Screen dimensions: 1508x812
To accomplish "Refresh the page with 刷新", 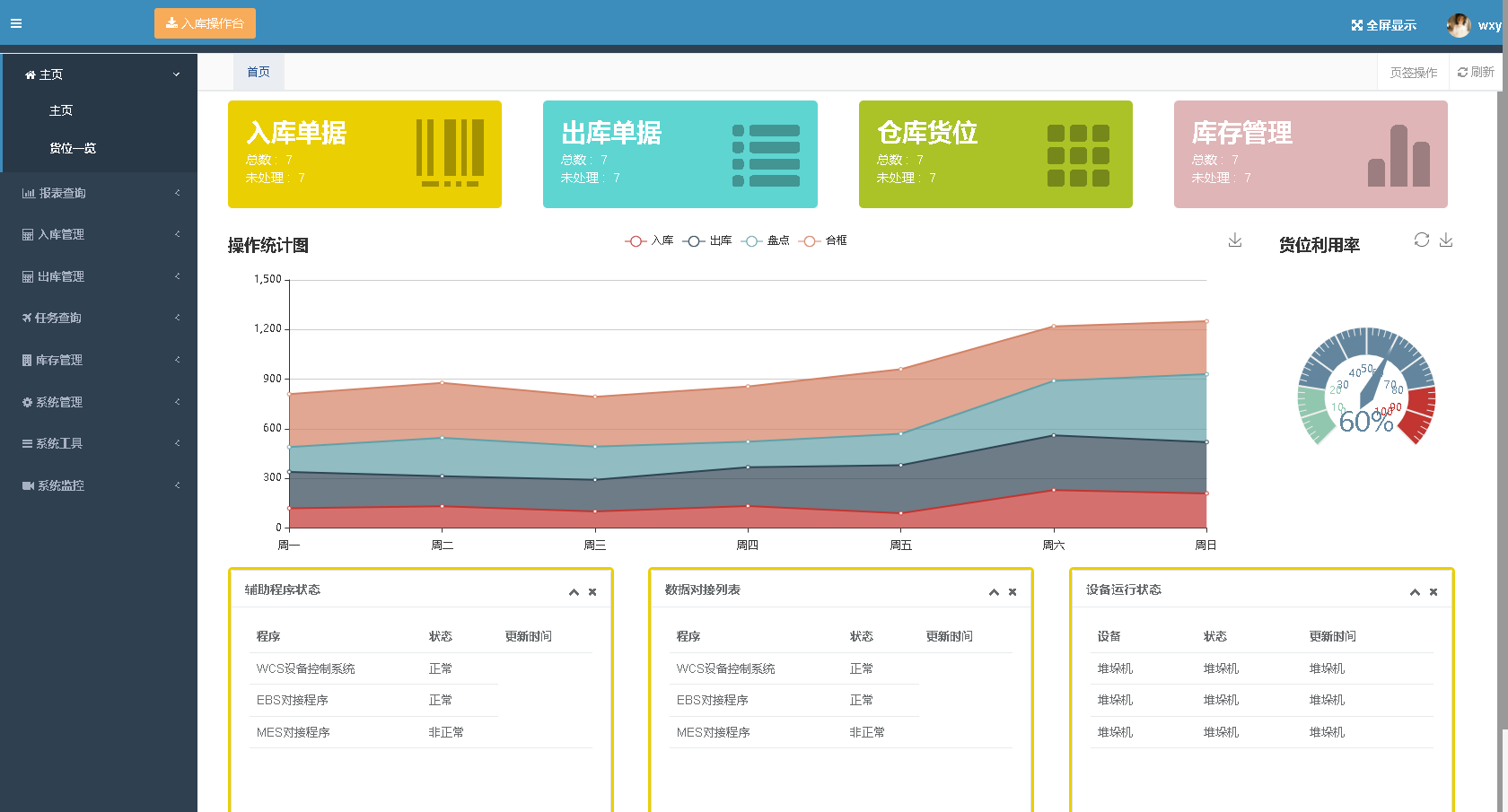I will click(x=1476, y=72).
